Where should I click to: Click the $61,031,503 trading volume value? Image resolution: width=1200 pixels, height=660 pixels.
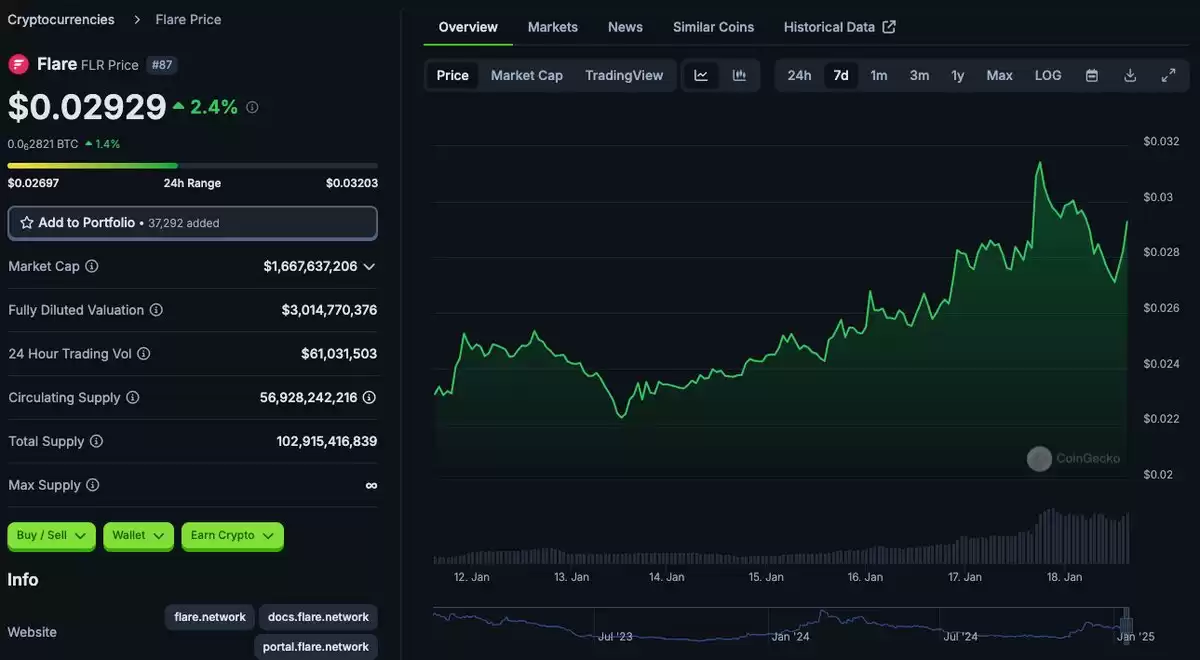tap(339, 354)
